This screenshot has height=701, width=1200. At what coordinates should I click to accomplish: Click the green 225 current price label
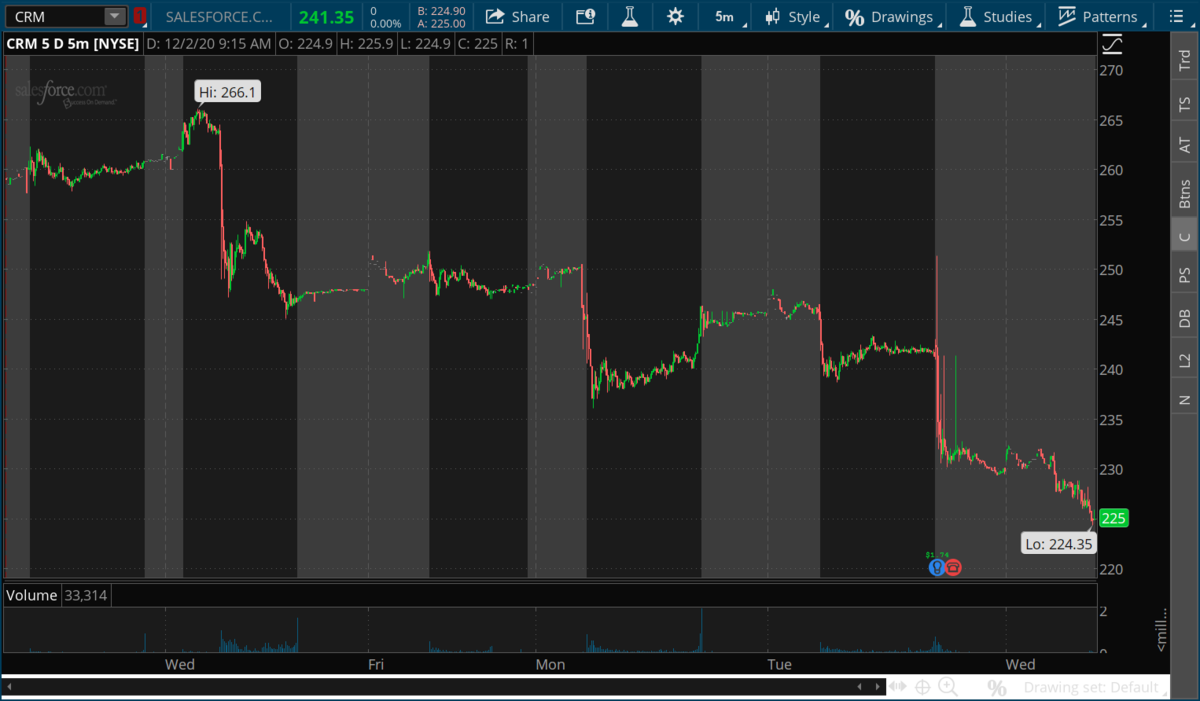[x=1114, y=518]
